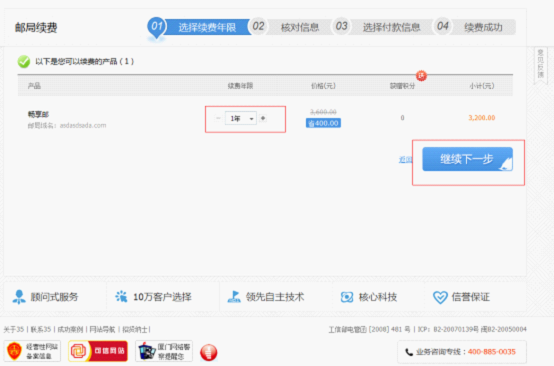This screenshot has height=366, width=554.
Task: Open the 网站导航 footer link
Action: [102, 329]
